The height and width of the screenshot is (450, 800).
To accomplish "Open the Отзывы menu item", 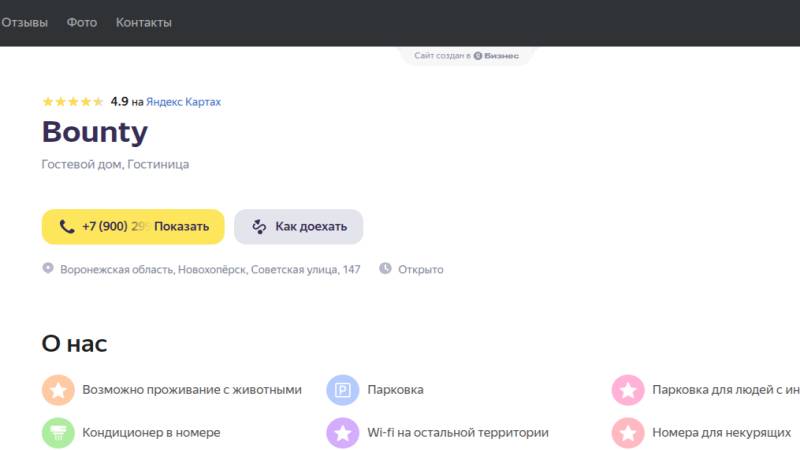I will tap(25, 22).
